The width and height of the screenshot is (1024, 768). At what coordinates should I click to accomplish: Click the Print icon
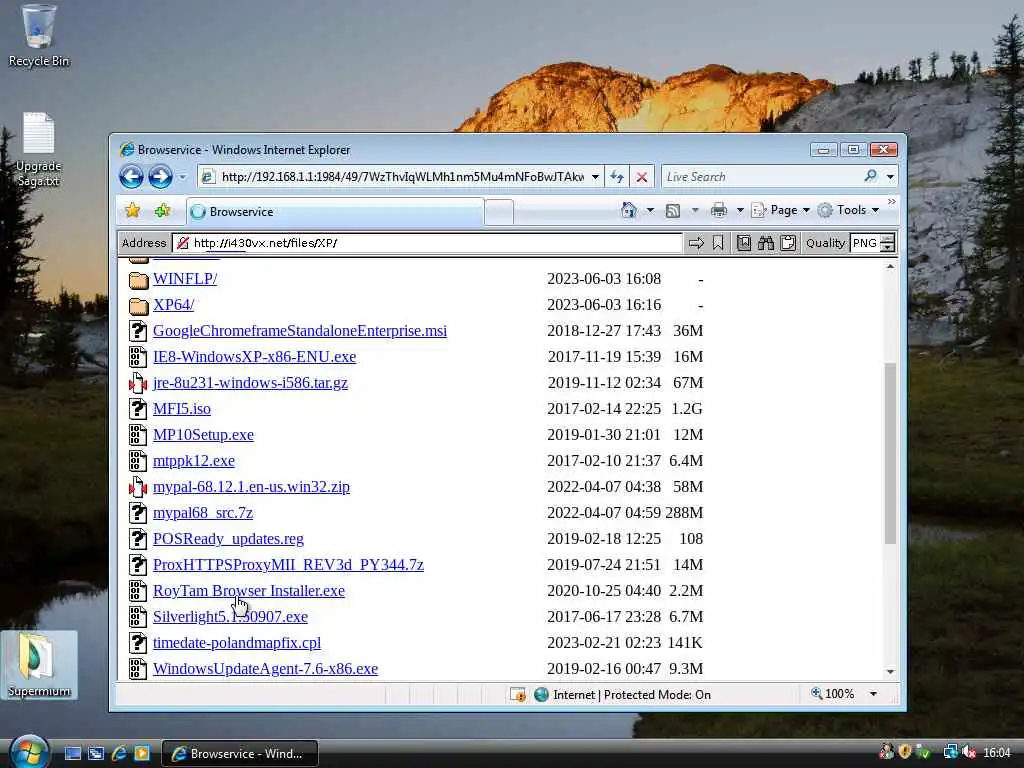tap(718, 210)
